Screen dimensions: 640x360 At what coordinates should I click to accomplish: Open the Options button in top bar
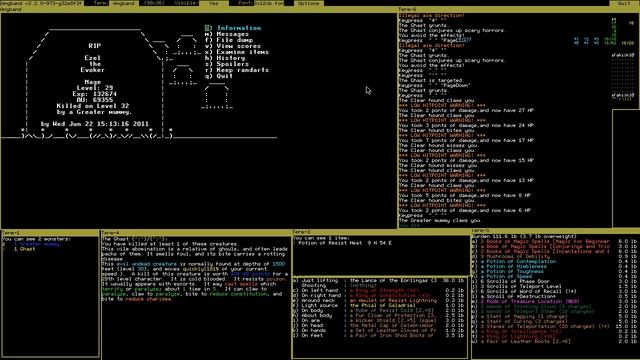308,3
